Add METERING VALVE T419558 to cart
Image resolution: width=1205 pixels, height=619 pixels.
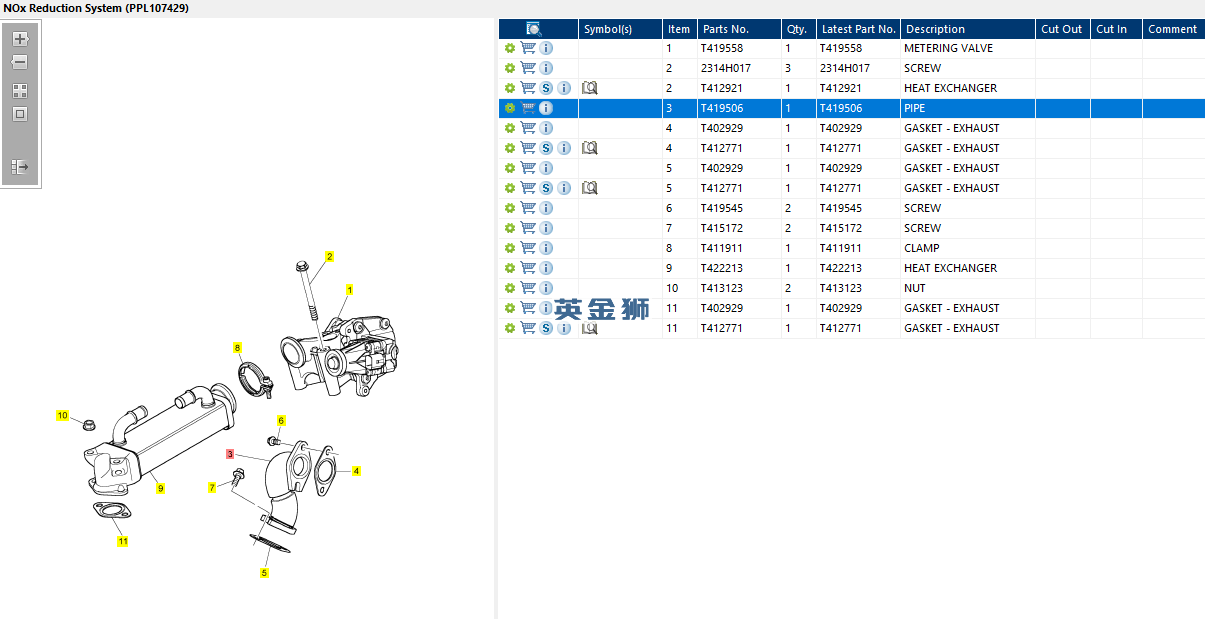(x=528, y=48)
